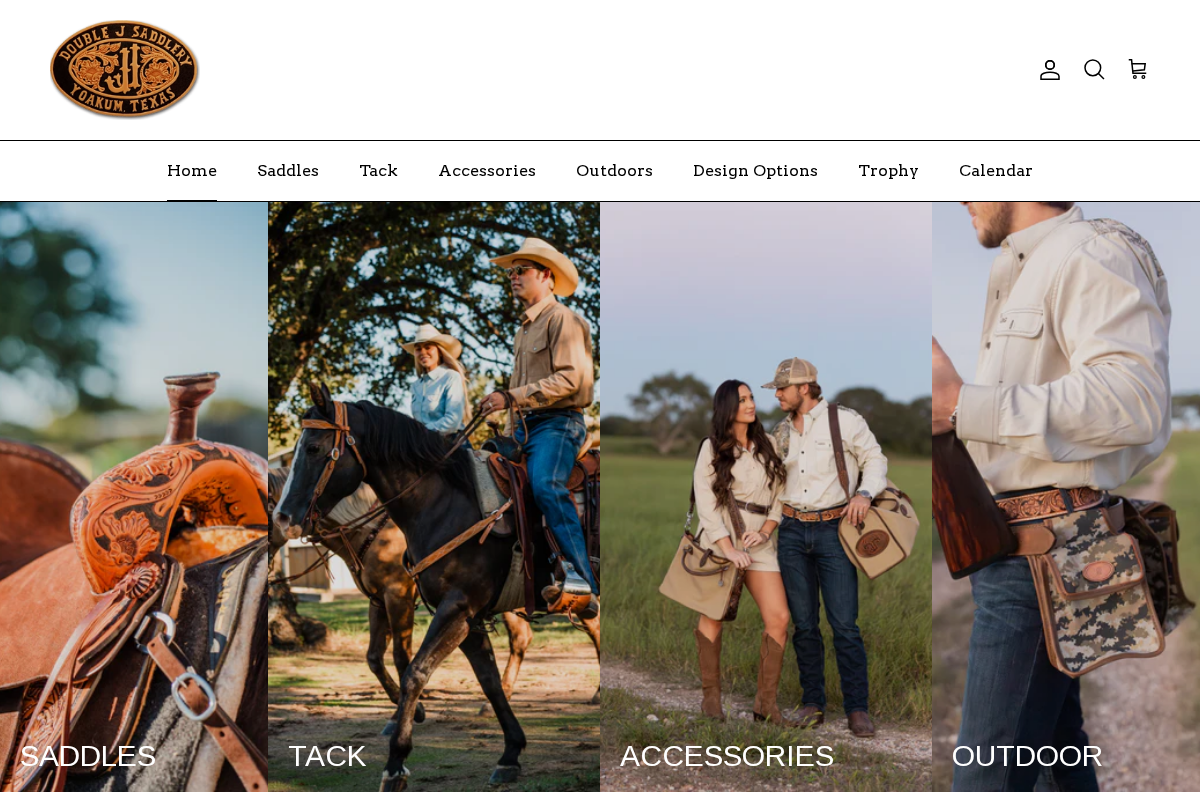Open the account icon in the header
This screenshot has width=1200, height=800.
1048,69
